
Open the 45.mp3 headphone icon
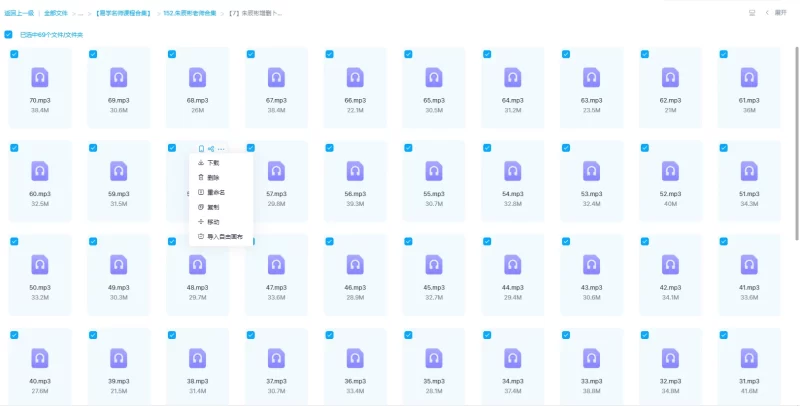click(433, 263)
